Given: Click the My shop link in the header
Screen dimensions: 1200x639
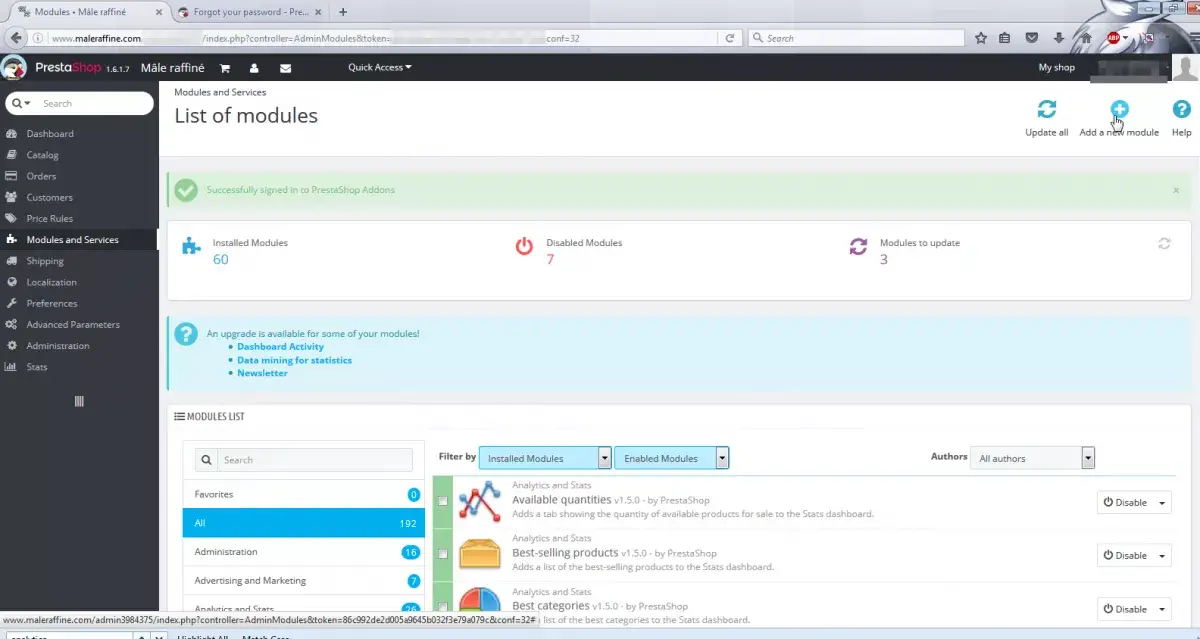Looking at the screenshot, I should tap(1057, 68).
